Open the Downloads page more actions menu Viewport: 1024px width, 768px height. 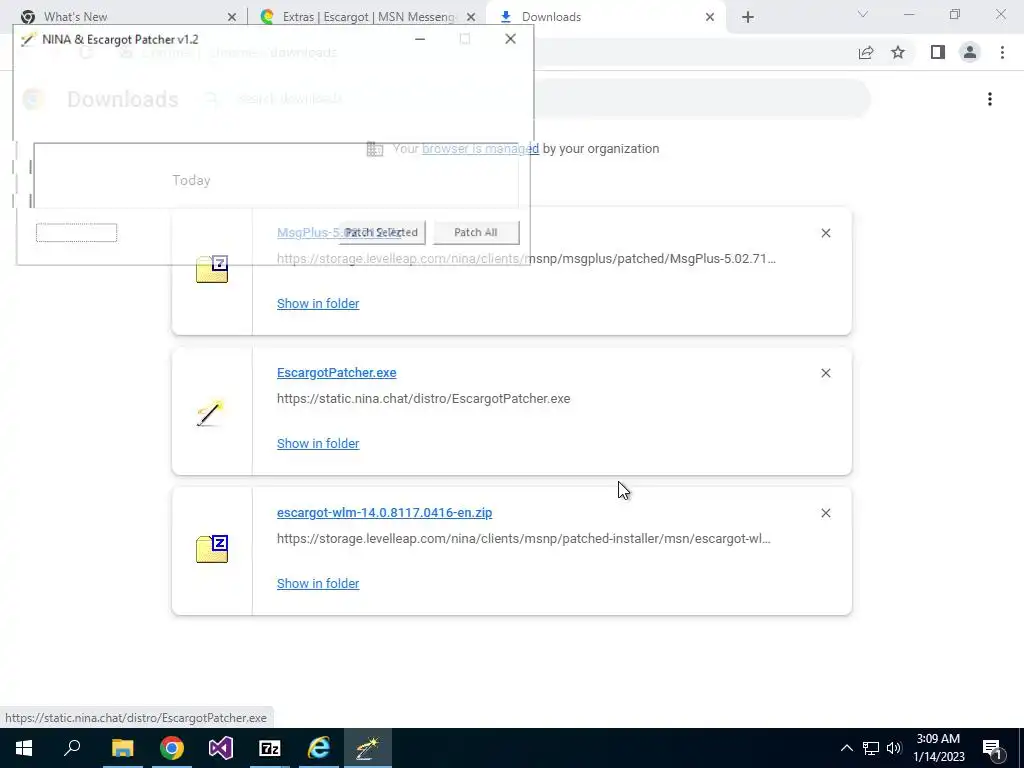pos(990,99)
